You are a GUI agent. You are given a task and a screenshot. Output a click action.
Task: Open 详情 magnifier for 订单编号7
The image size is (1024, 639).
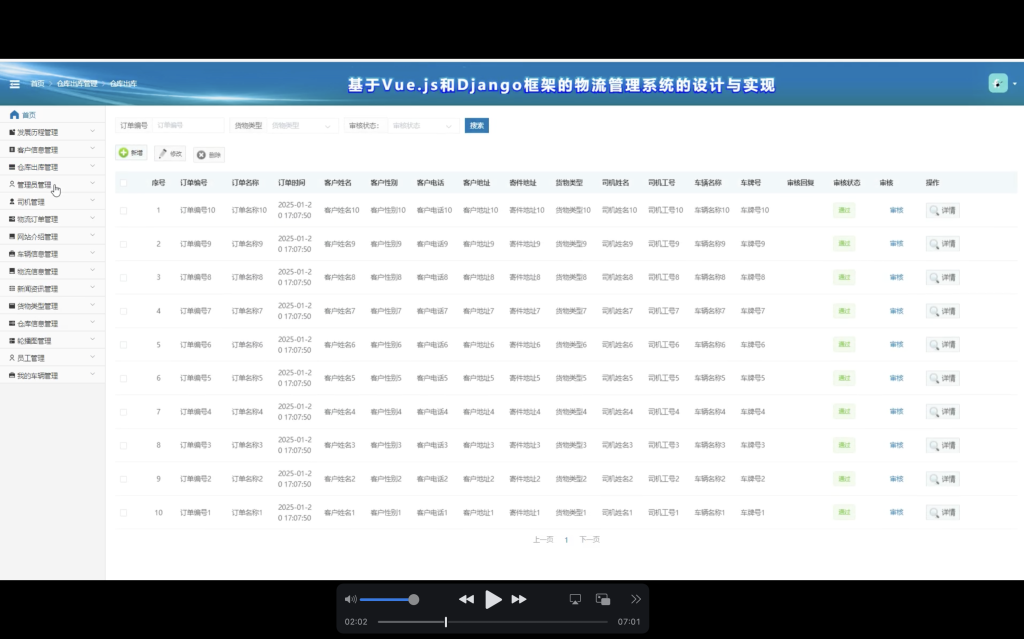tap(942, 311)
